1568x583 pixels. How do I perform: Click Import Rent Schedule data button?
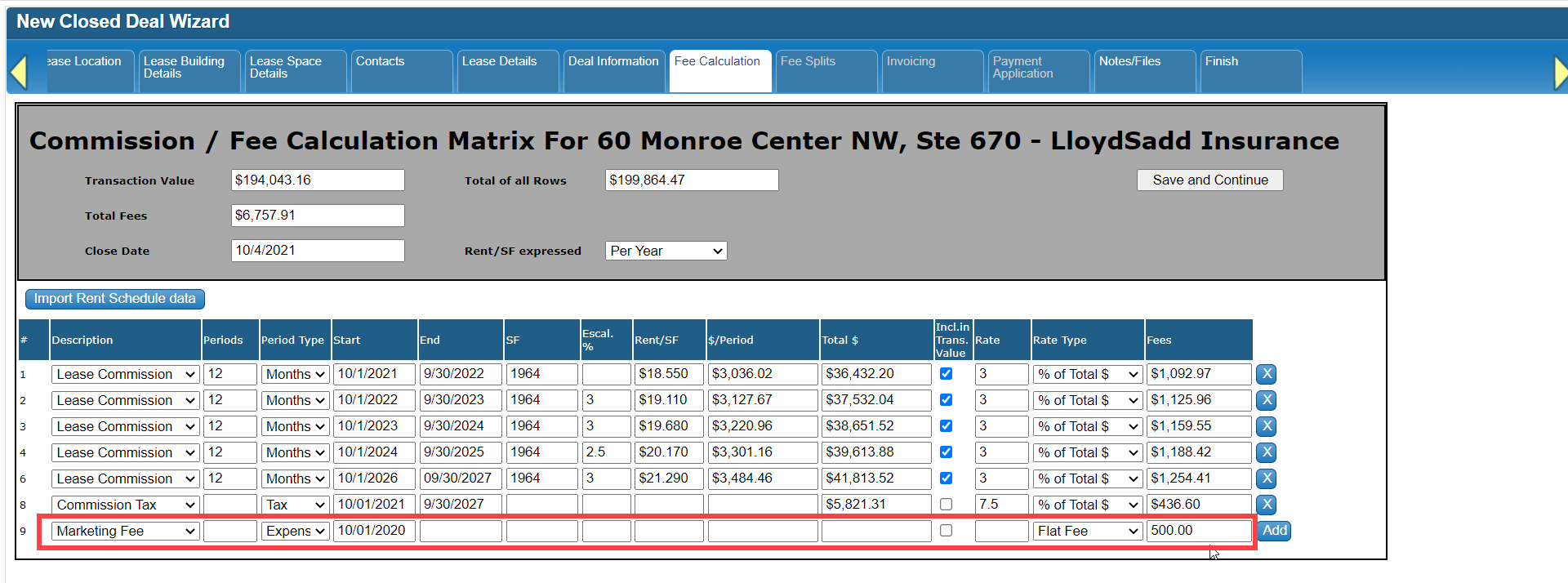(x=115, y=299)
